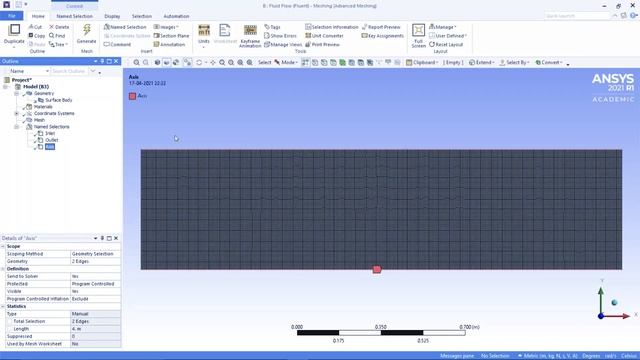
Task: Click the red Axis label on mesh edge
Action: [377, 269]
